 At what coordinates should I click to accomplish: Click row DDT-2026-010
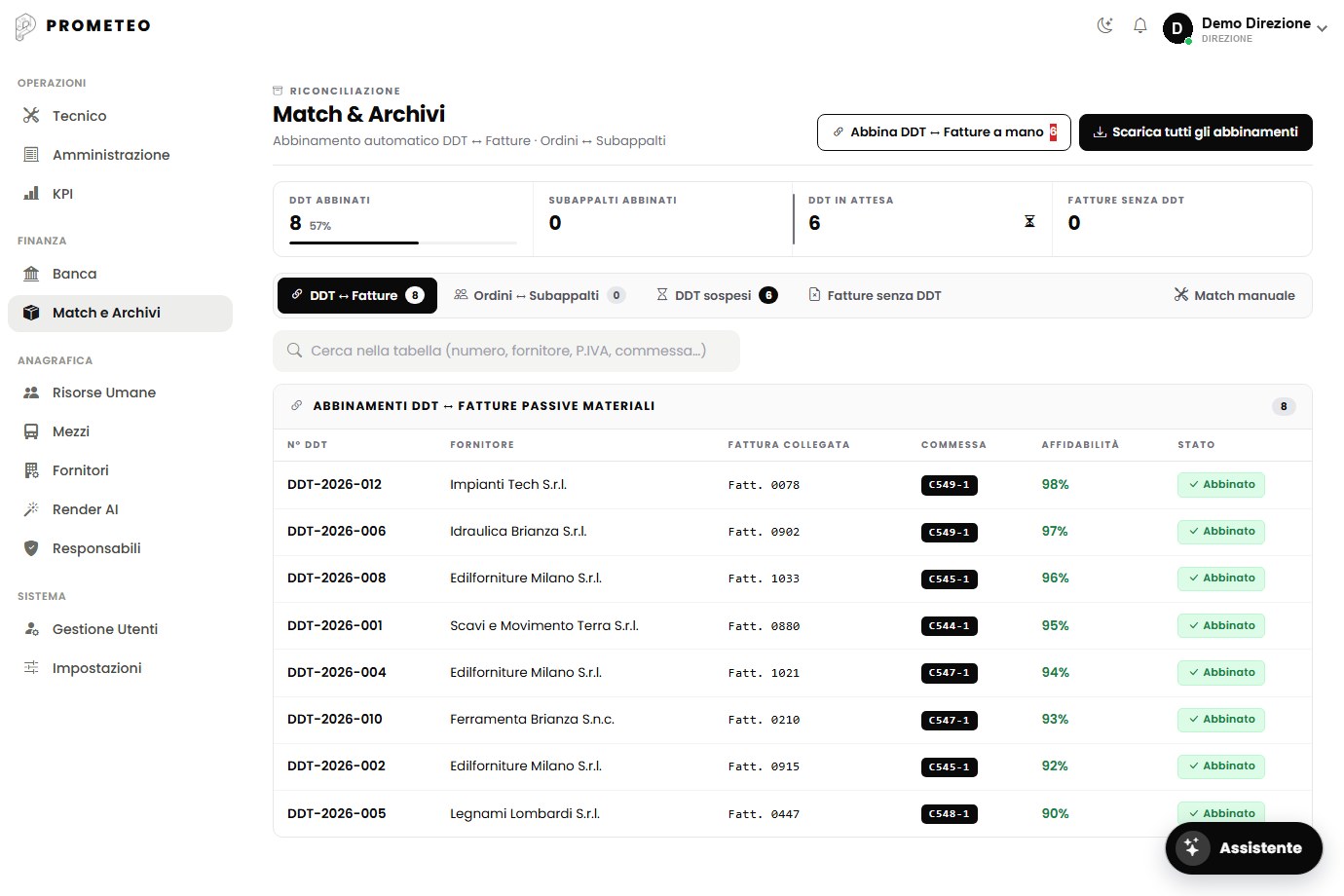793,720
